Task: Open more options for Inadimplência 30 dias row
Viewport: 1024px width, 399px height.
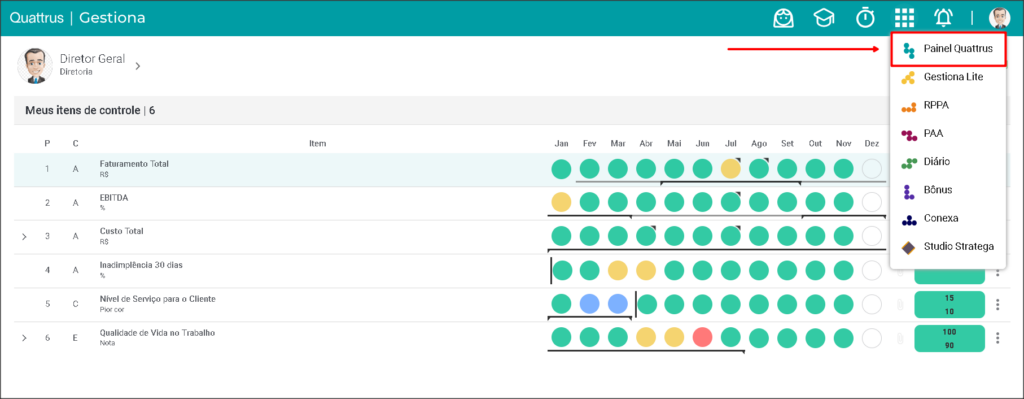Action: [x=997, y=271]
